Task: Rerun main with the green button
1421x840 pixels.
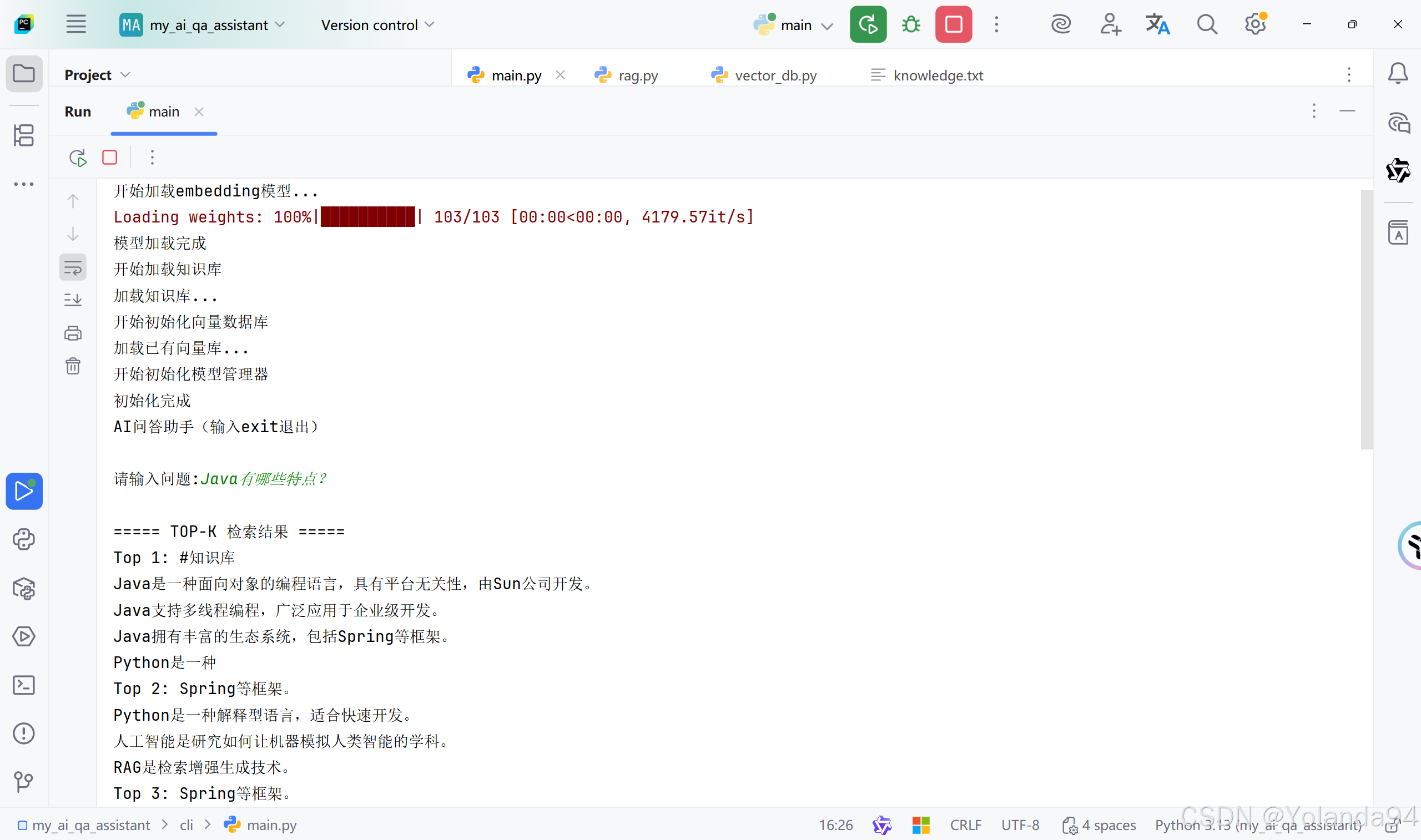Action: click(868, 24)
